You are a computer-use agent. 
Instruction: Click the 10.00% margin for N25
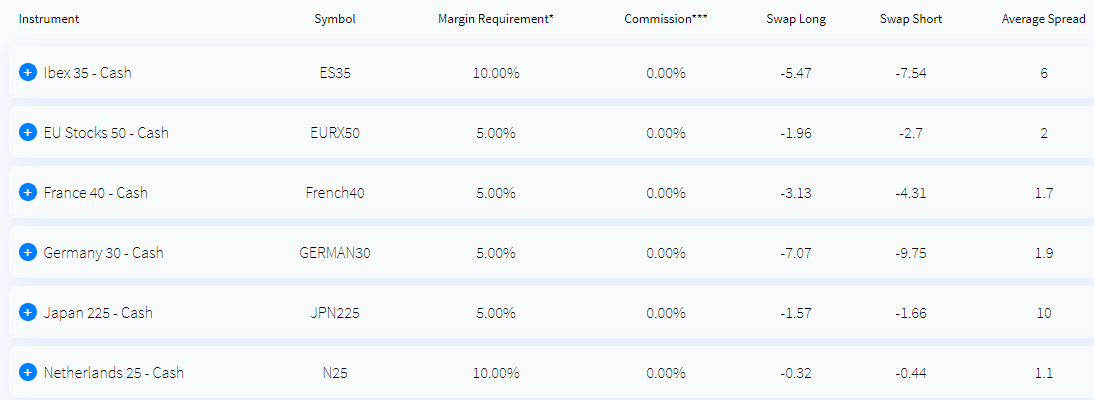click(496, 373)
